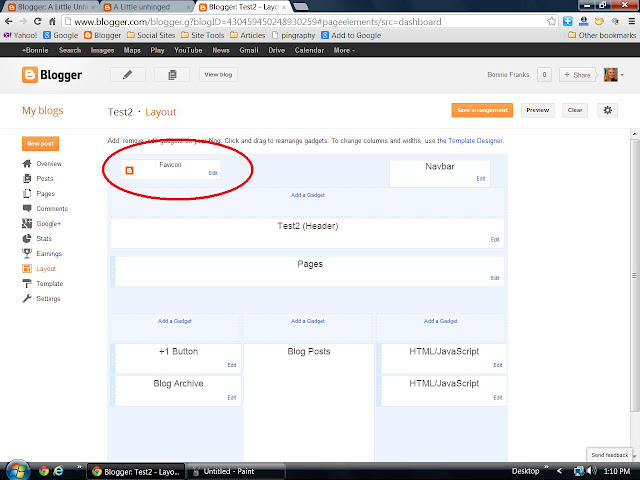Edit the Navbar gadget
Viewport: 640px width, 480px height.
point(481,179)
